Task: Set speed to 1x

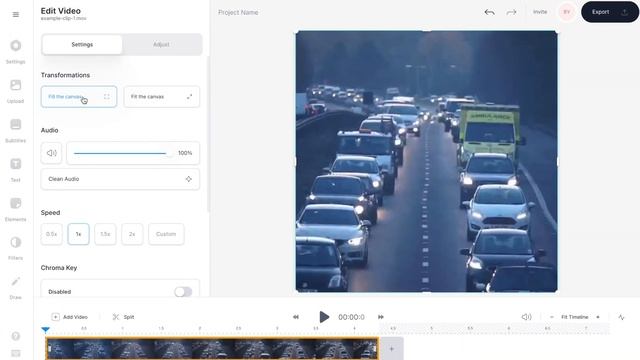Action: point(78,234)
